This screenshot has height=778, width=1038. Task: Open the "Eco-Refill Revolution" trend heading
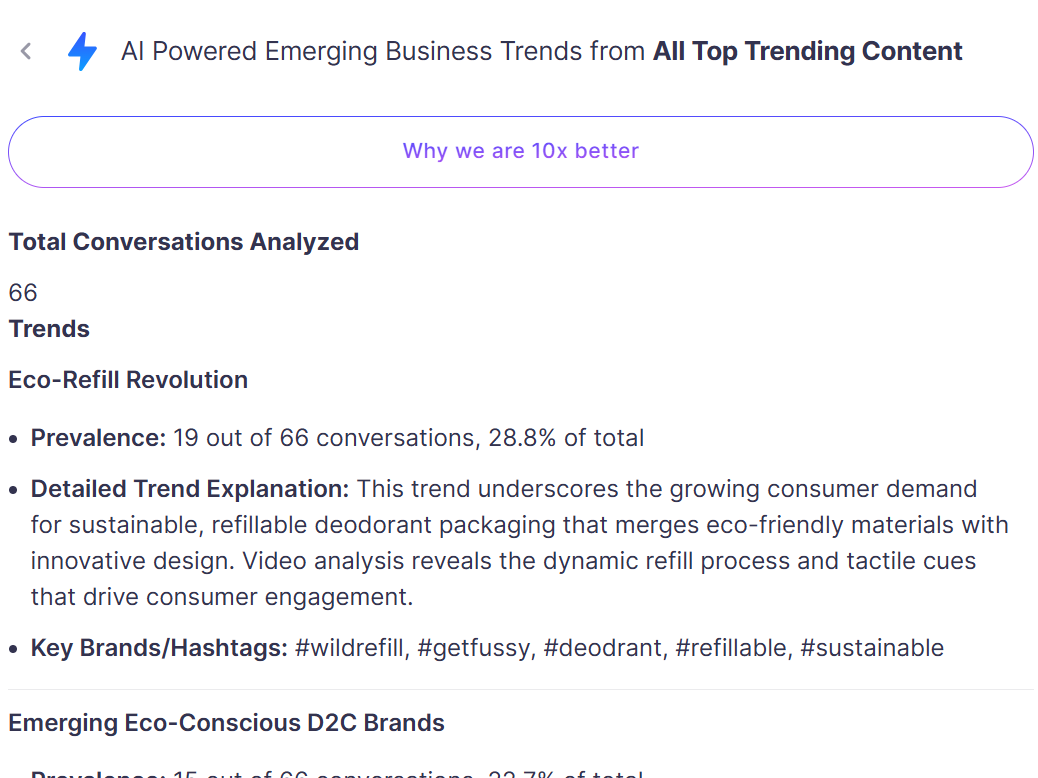(128, 380)
